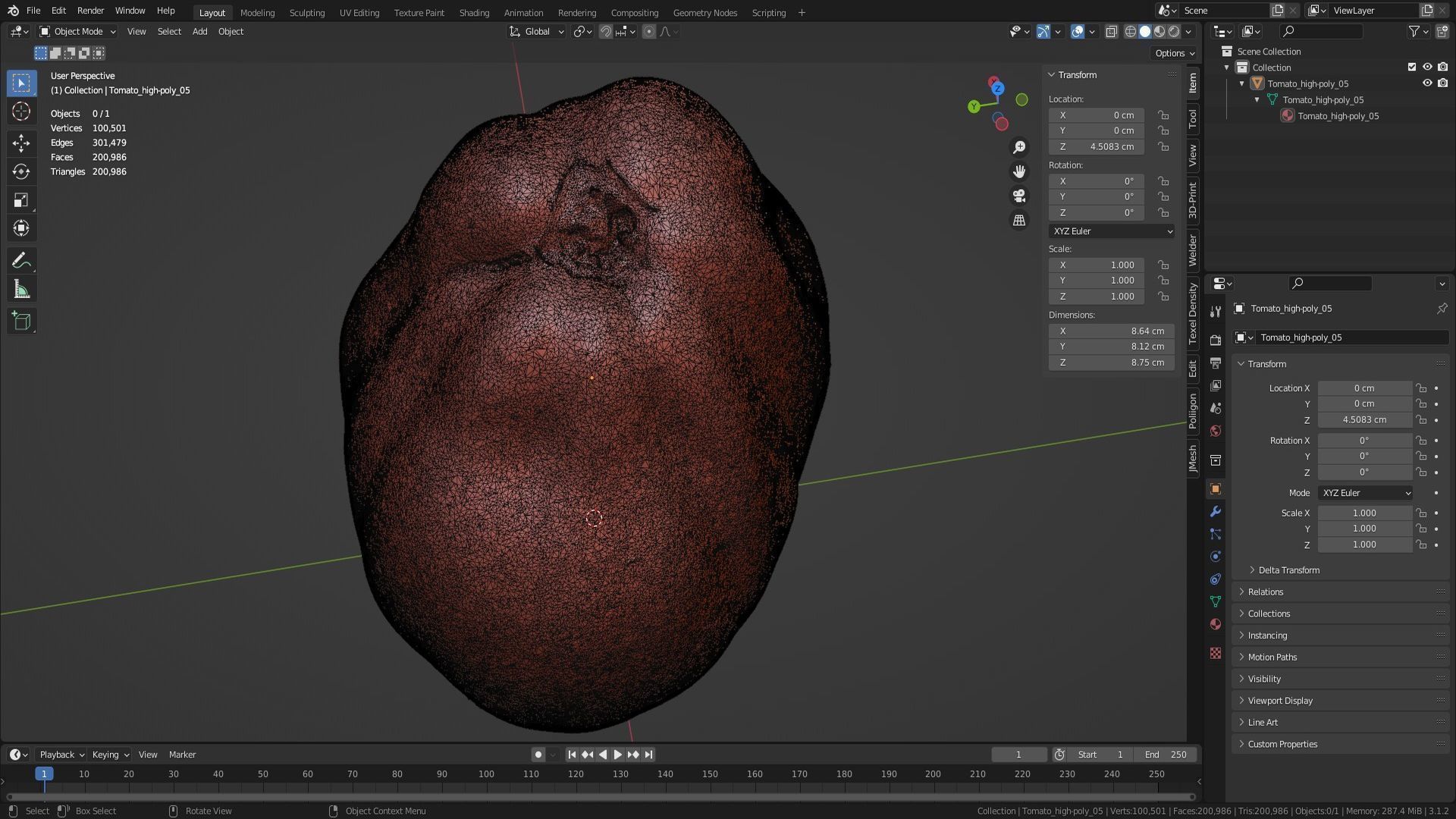Click the Blender logo menu

[13, 11]
